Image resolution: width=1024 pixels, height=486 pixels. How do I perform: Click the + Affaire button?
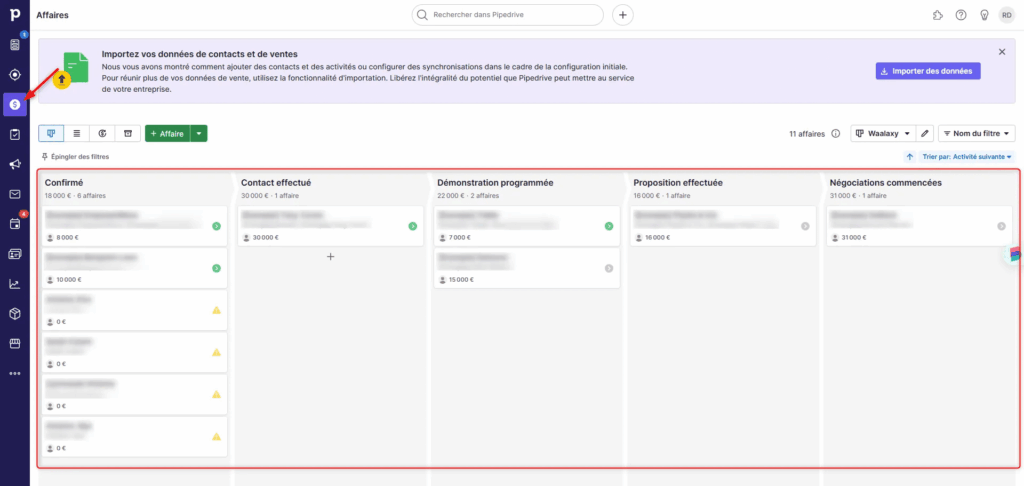tap(167, 133)
